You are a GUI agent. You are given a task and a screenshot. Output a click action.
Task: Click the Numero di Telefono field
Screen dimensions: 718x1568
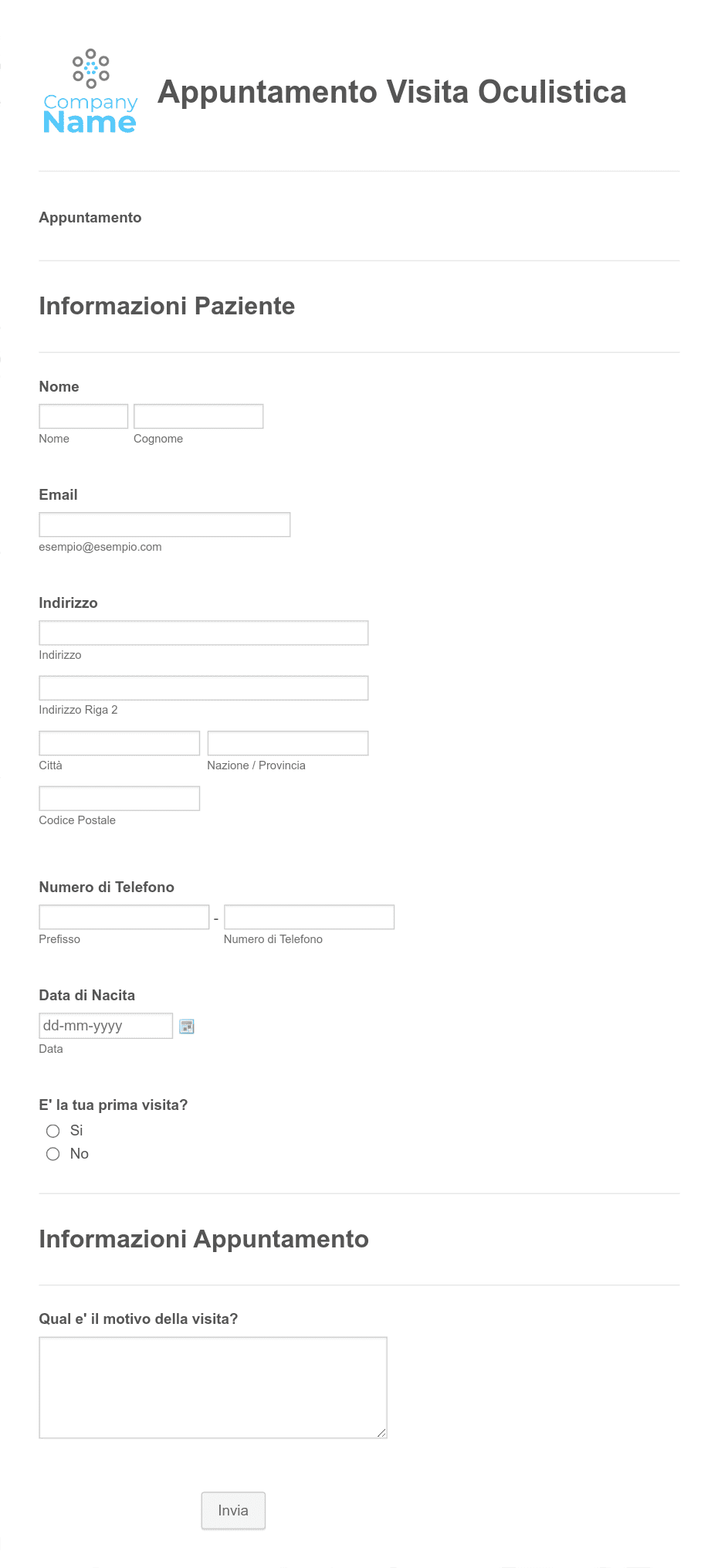tap(309, 917)
